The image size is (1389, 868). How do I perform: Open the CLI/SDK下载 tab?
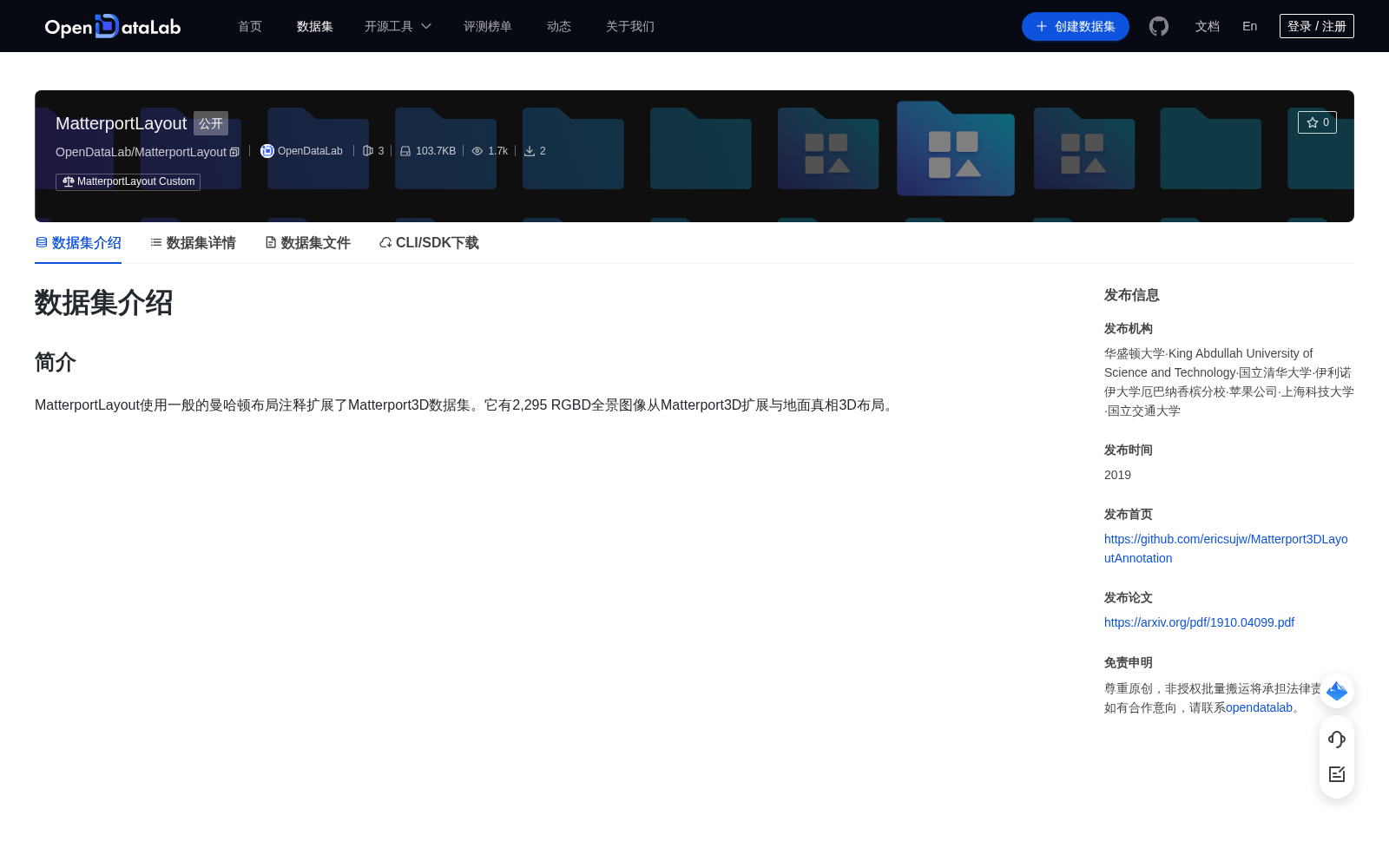(429, 243)
